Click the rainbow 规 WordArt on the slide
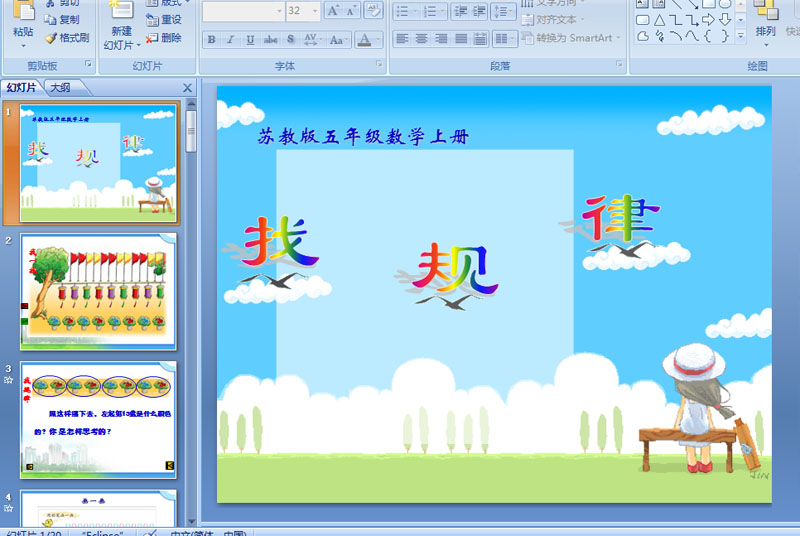Image resolution: width=800 pixels, height=536 pixels. point(454,269)
